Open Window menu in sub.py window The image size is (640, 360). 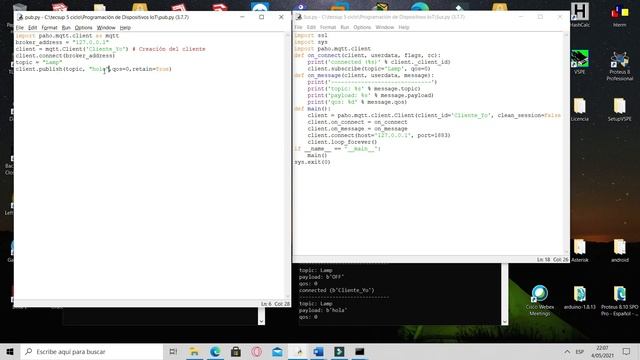[384, 27]
